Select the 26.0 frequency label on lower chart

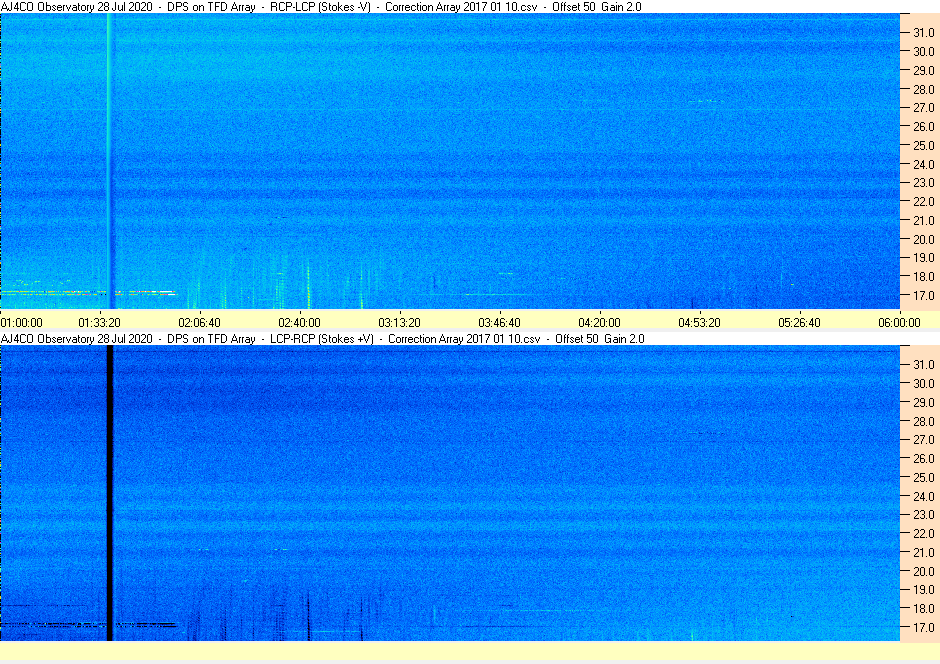pyautogui.click(x=924, y=458)
